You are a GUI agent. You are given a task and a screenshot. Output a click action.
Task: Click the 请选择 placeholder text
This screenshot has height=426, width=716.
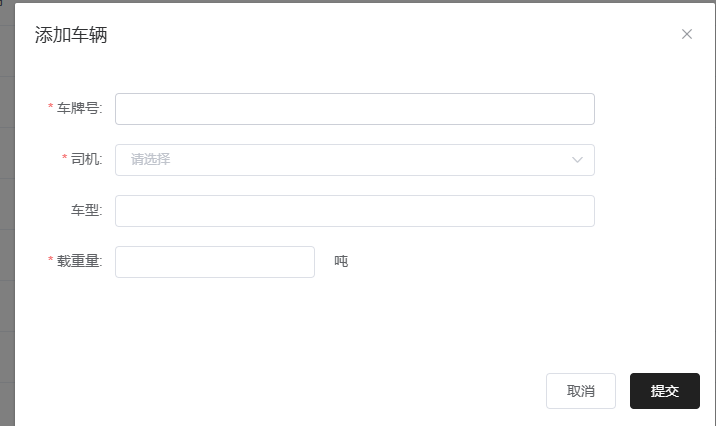click(151, 160)
